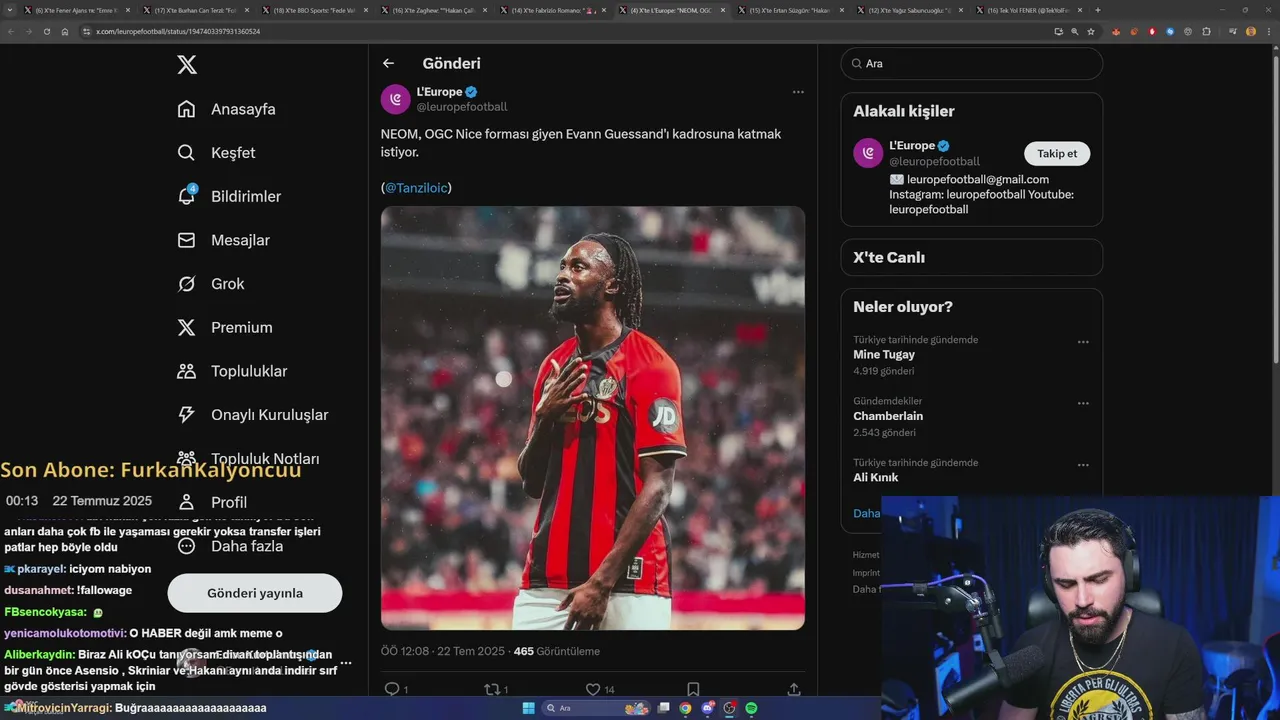Follow L'Europe with Takip et
Viewport: 1280px width, 720px height.
tap(1057, 153)
